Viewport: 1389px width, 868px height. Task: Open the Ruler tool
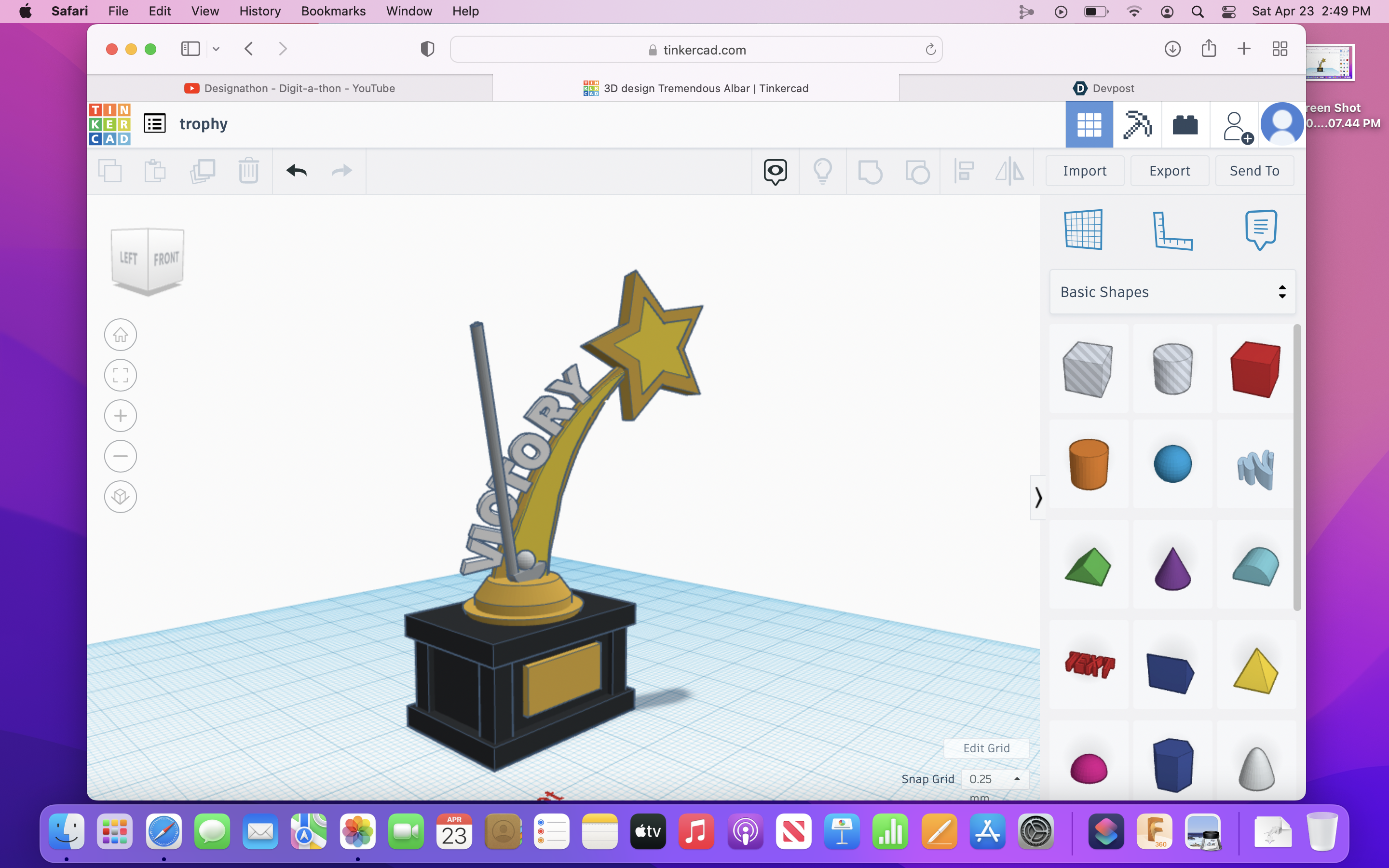(x=1172, y=231)
